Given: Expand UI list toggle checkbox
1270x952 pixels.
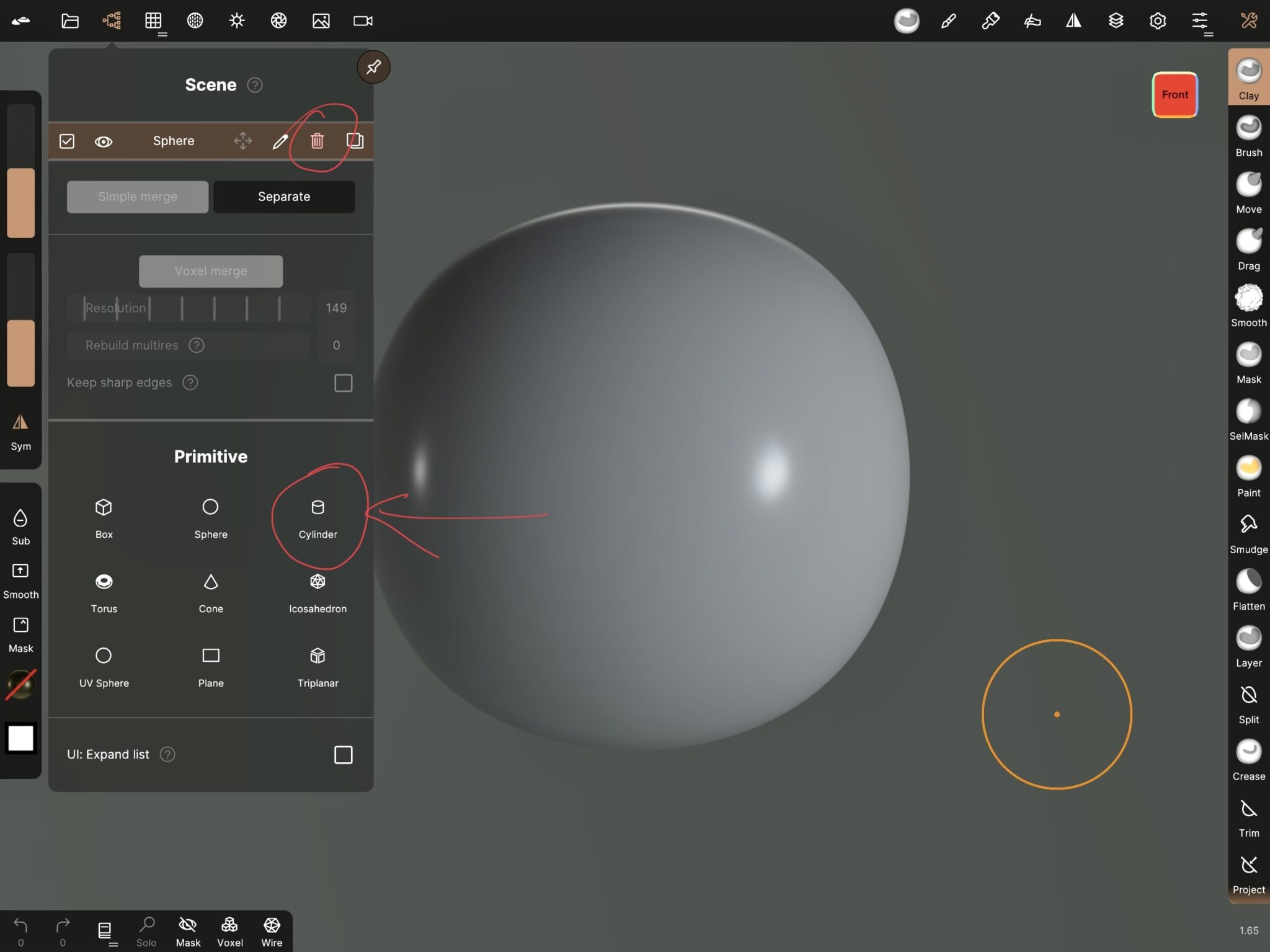Looking at the screenshot, I should pyautogui.click(x=343, y=754).
